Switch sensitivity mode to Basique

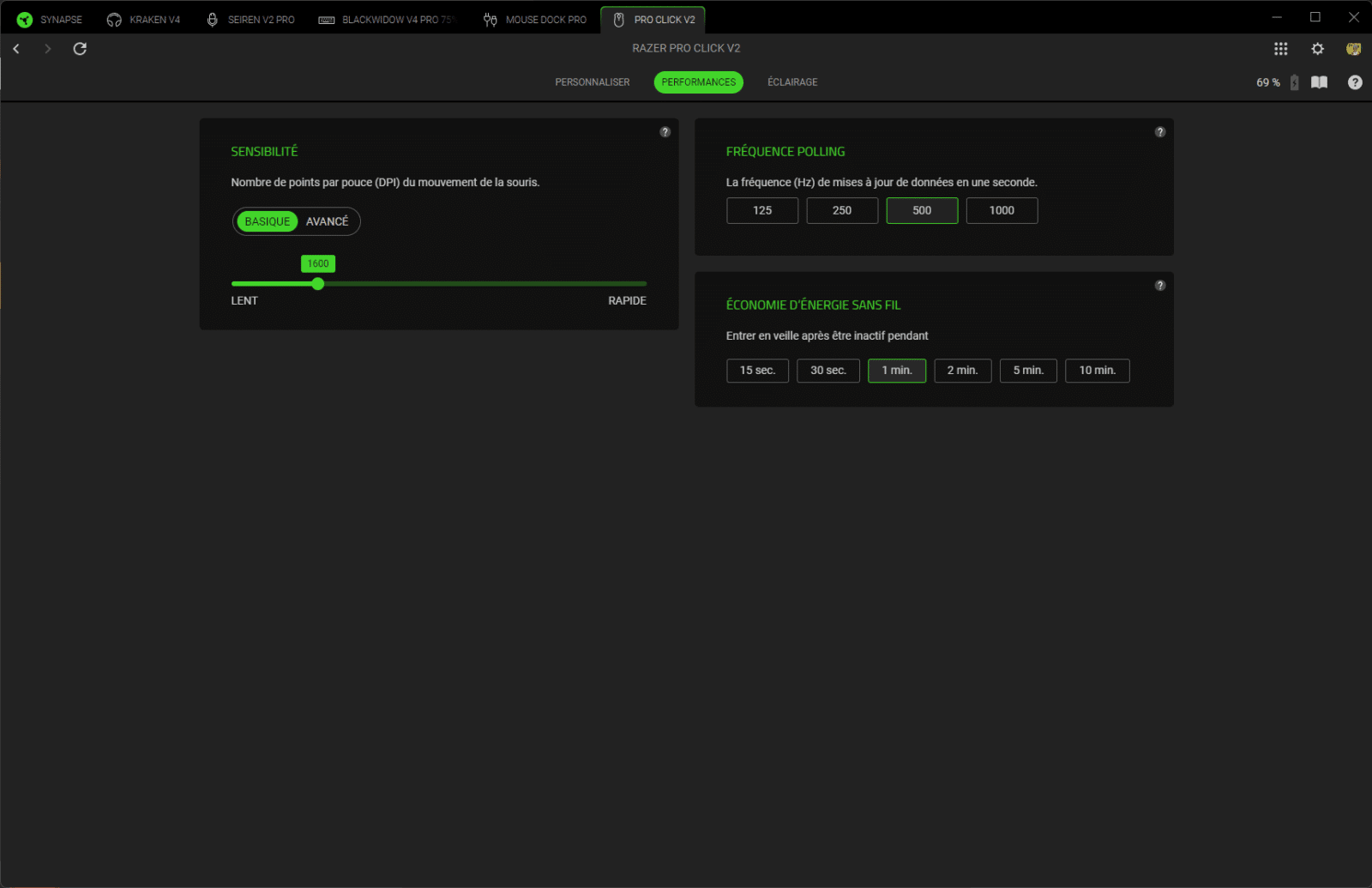pos(268,221)
